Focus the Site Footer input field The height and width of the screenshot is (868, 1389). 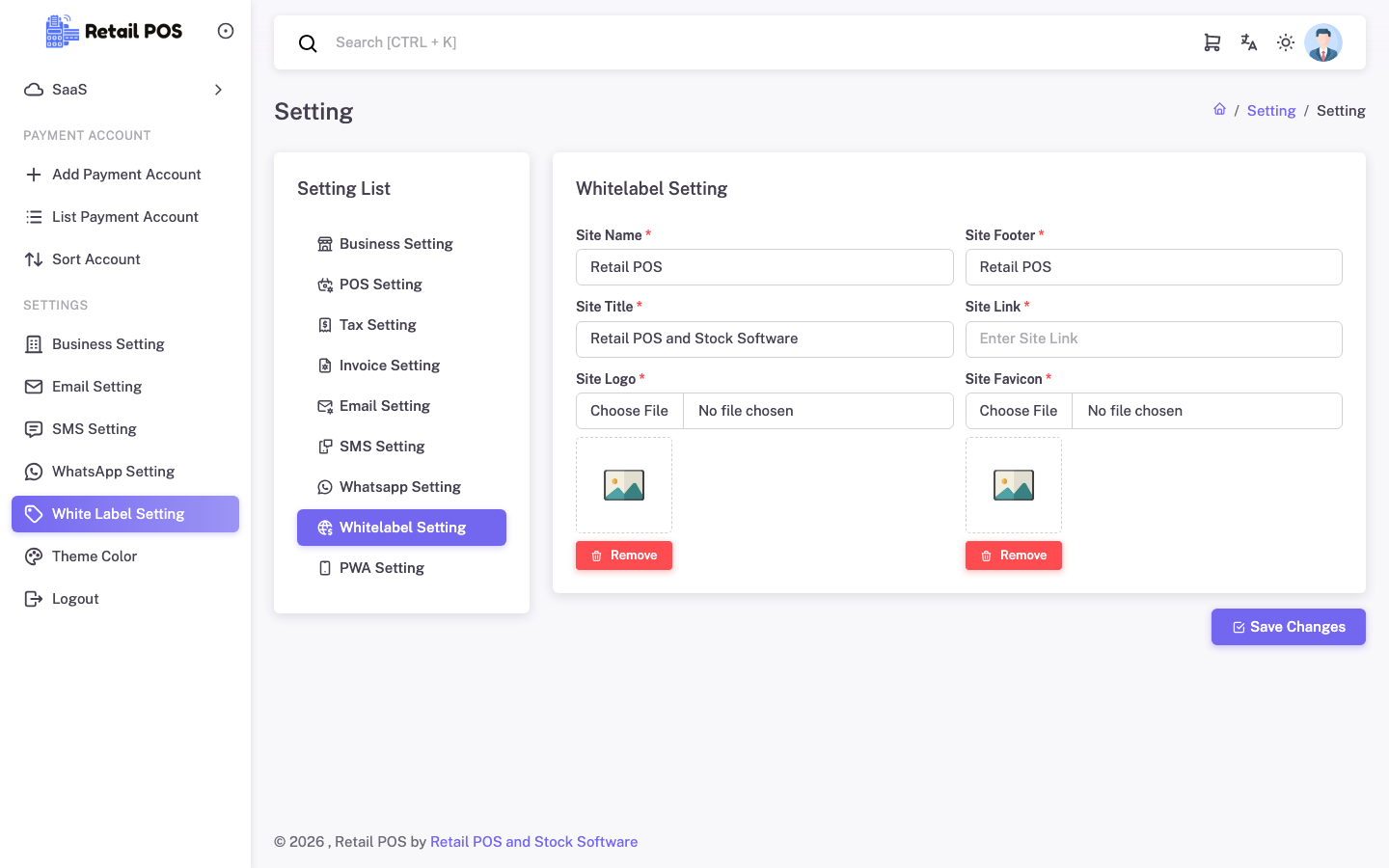(x=1154, y=267)
